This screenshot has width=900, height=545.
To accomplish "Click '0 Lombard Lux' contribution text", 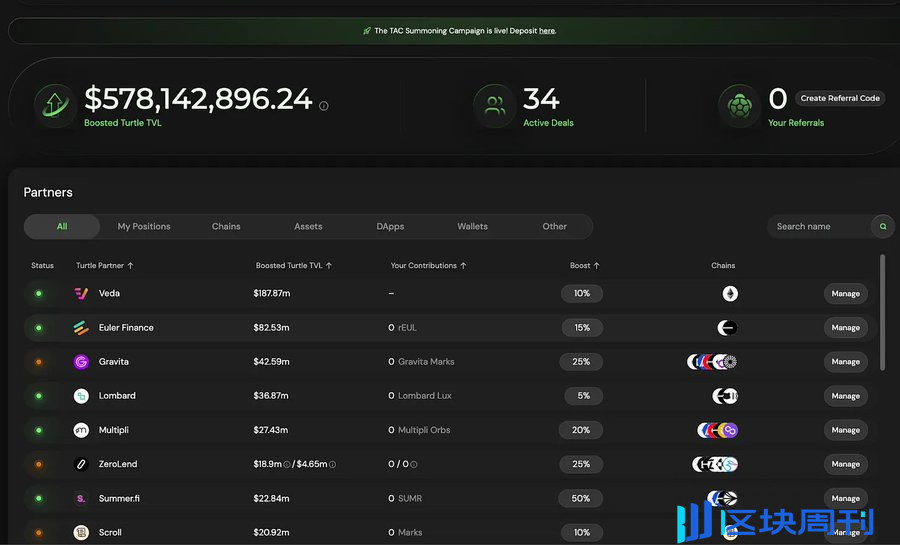I will [420, 396].
